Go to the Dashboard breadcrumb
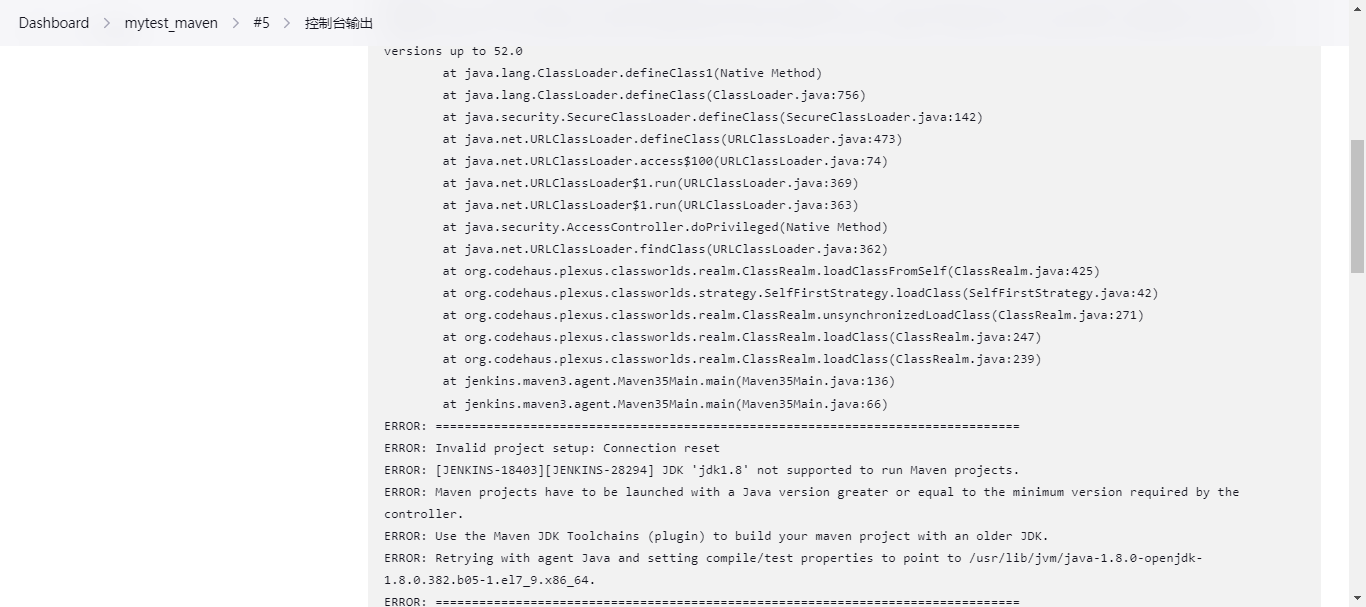Viewport: 1366px width, 607px height. pyautogui.click(x=53, y=23)
